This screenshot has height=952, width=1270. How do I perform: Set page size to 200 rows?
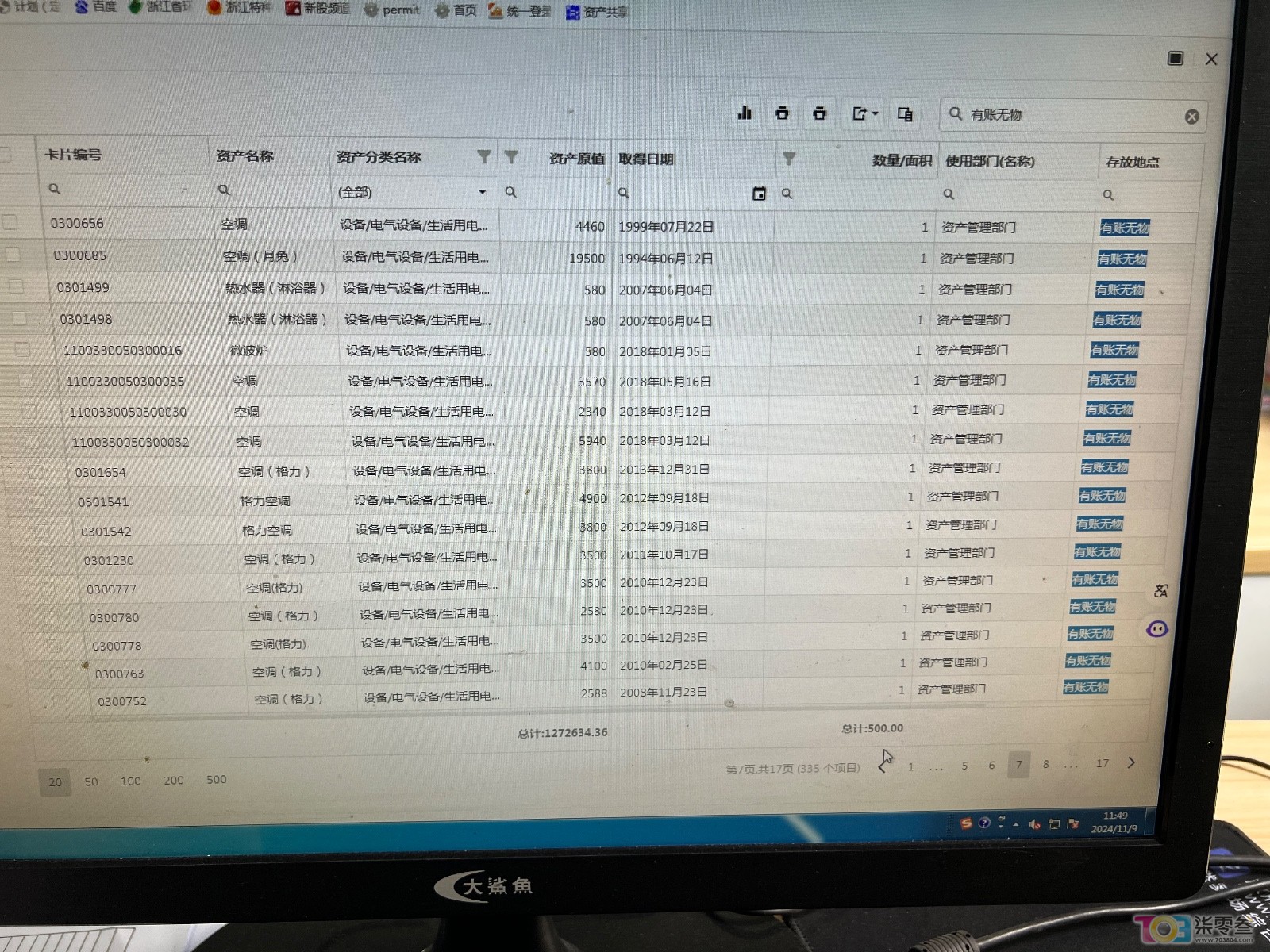(x=174, y=780)
